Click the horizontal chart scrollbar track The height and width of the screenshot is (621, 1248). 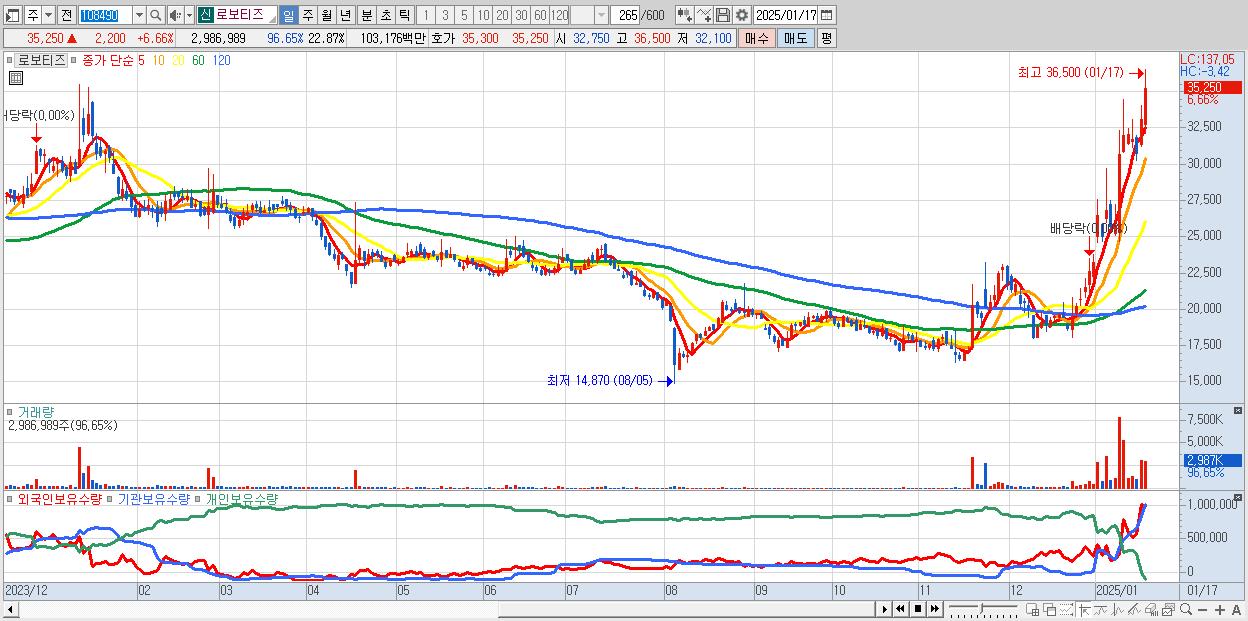tap(445, 610)
